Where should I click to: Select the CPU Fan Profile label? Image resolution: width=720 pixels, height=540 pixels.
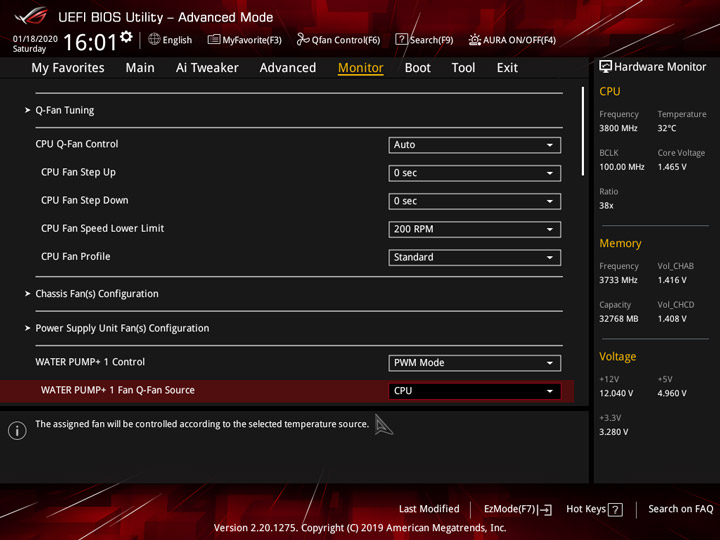[75, 256]
